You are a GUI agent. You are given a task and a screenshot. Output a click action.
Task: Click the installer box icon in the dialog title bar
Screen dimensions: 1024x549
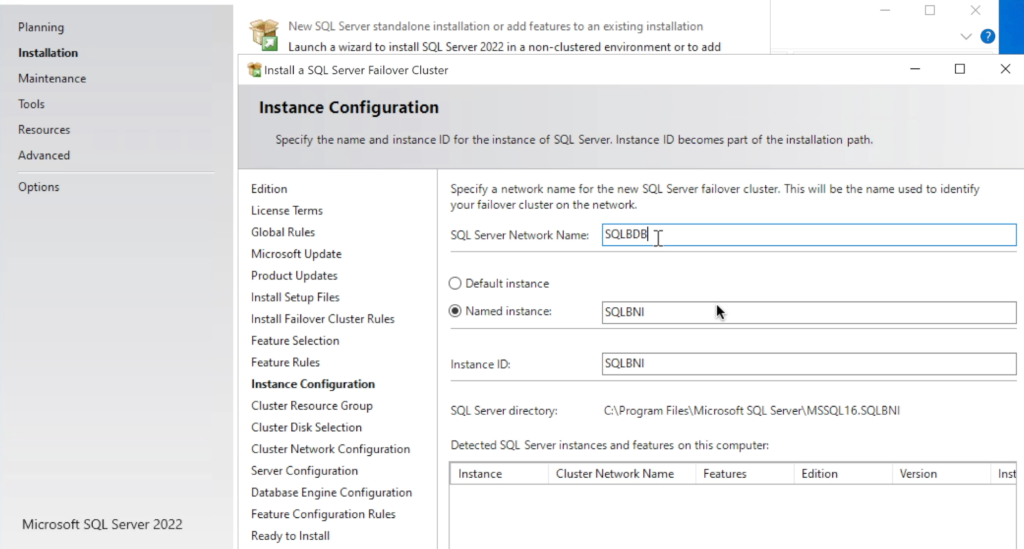coord(255,70)
